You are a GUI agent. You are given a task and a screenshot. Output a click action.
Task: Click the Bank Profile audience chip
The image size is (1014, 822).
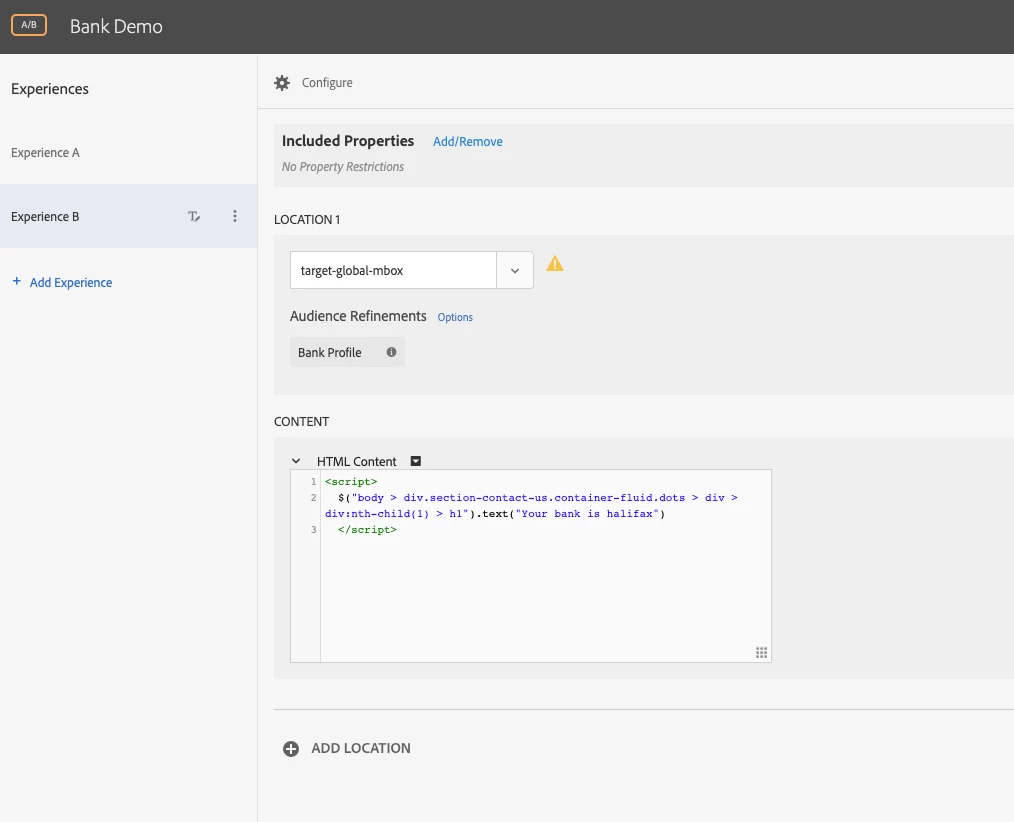tap(347, 352)
